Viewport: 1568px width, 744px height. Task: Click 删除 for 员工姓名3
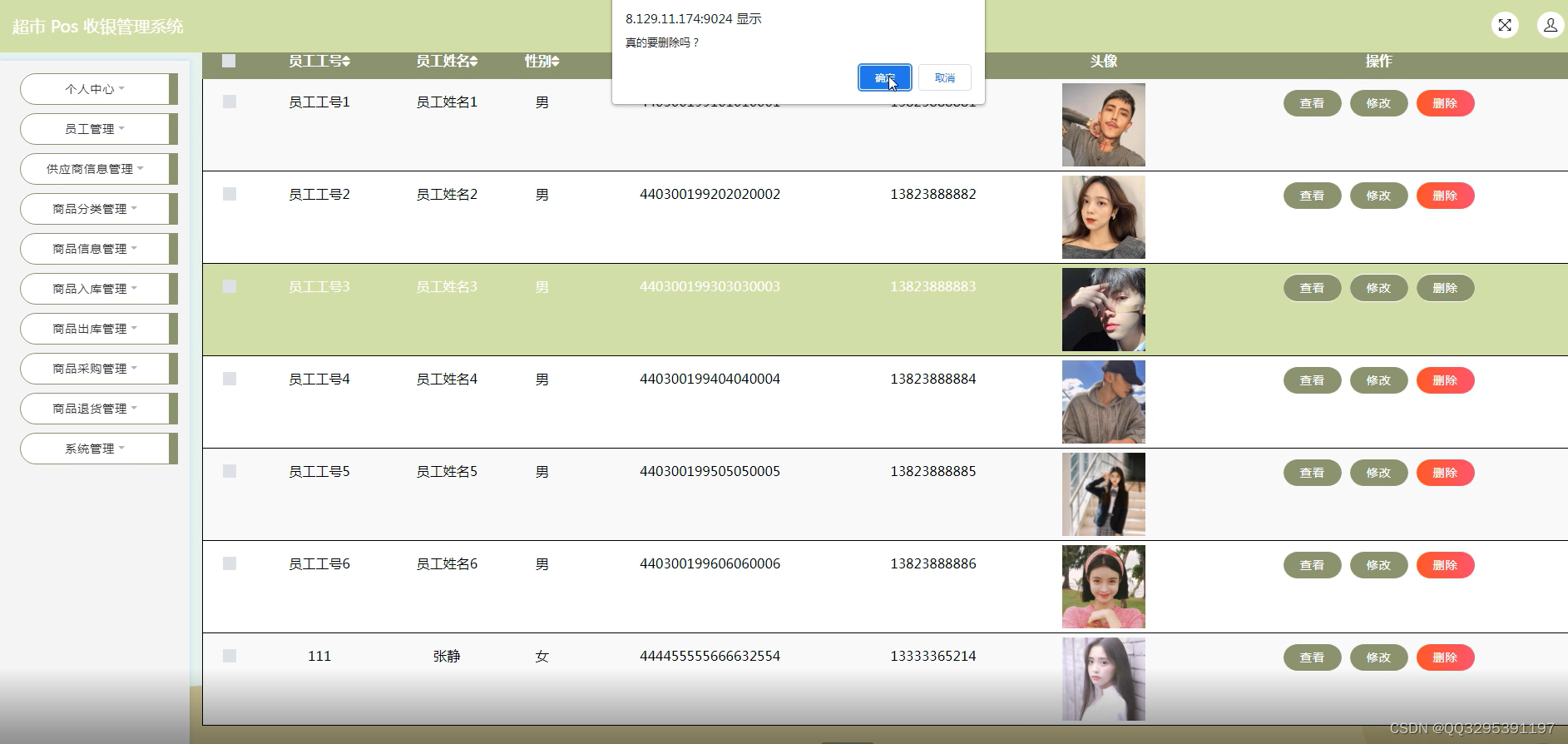click(1445, 288)
